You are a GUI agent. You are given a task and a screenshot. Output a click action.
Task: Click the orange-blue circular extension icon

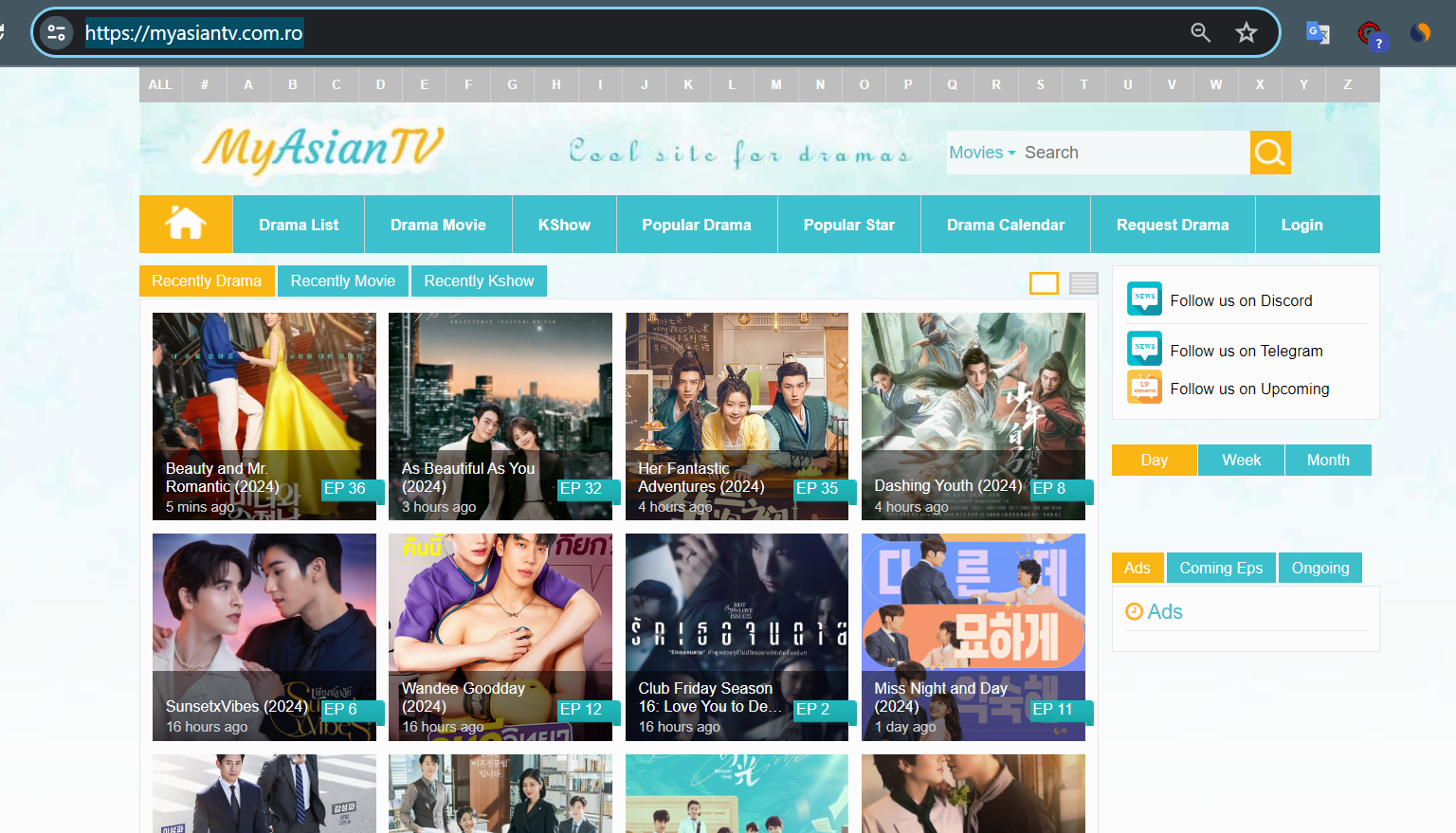click(x=1420, y=33)
